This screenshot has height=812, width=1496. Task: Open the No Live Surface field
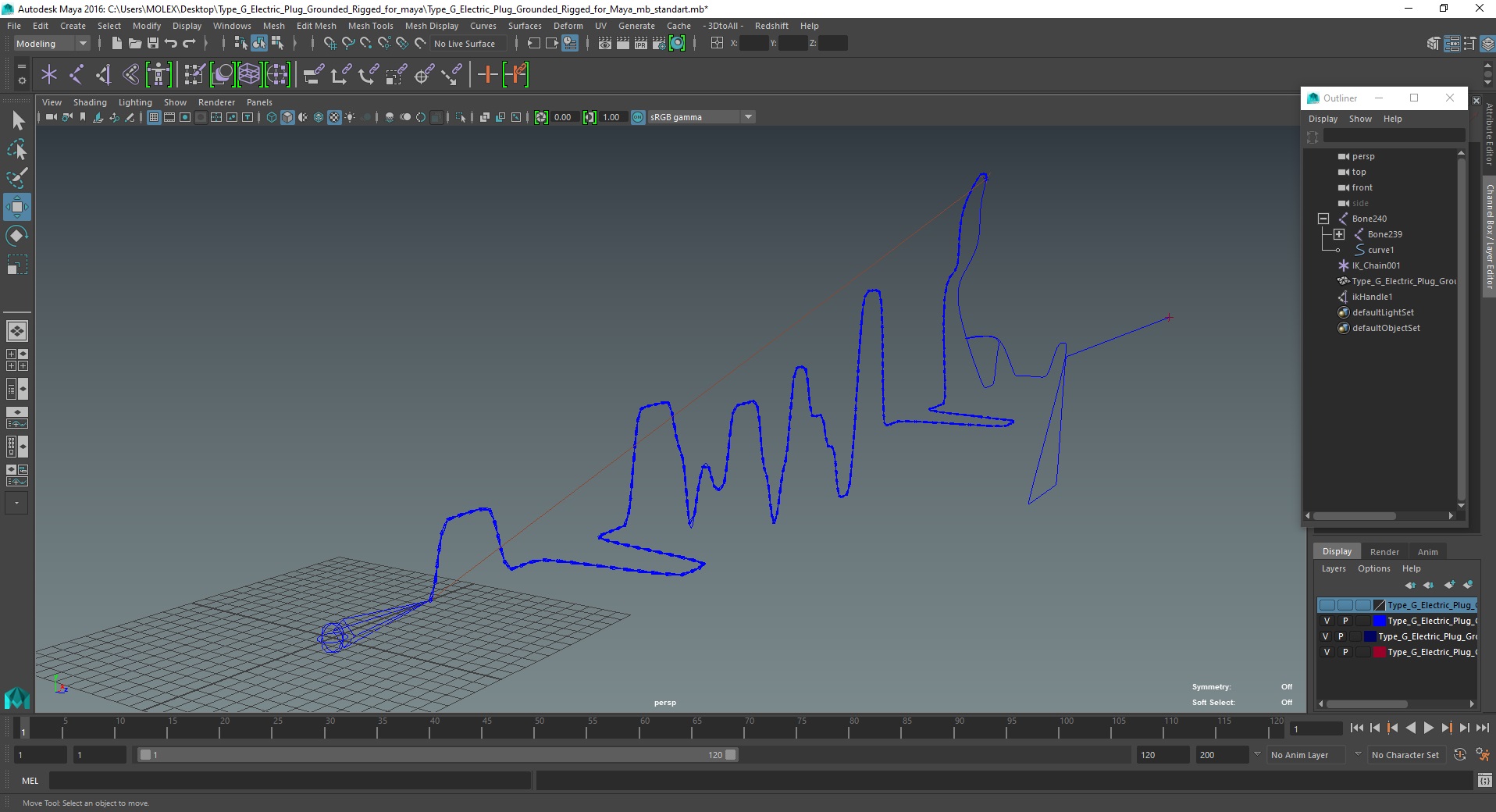point(468,44)
